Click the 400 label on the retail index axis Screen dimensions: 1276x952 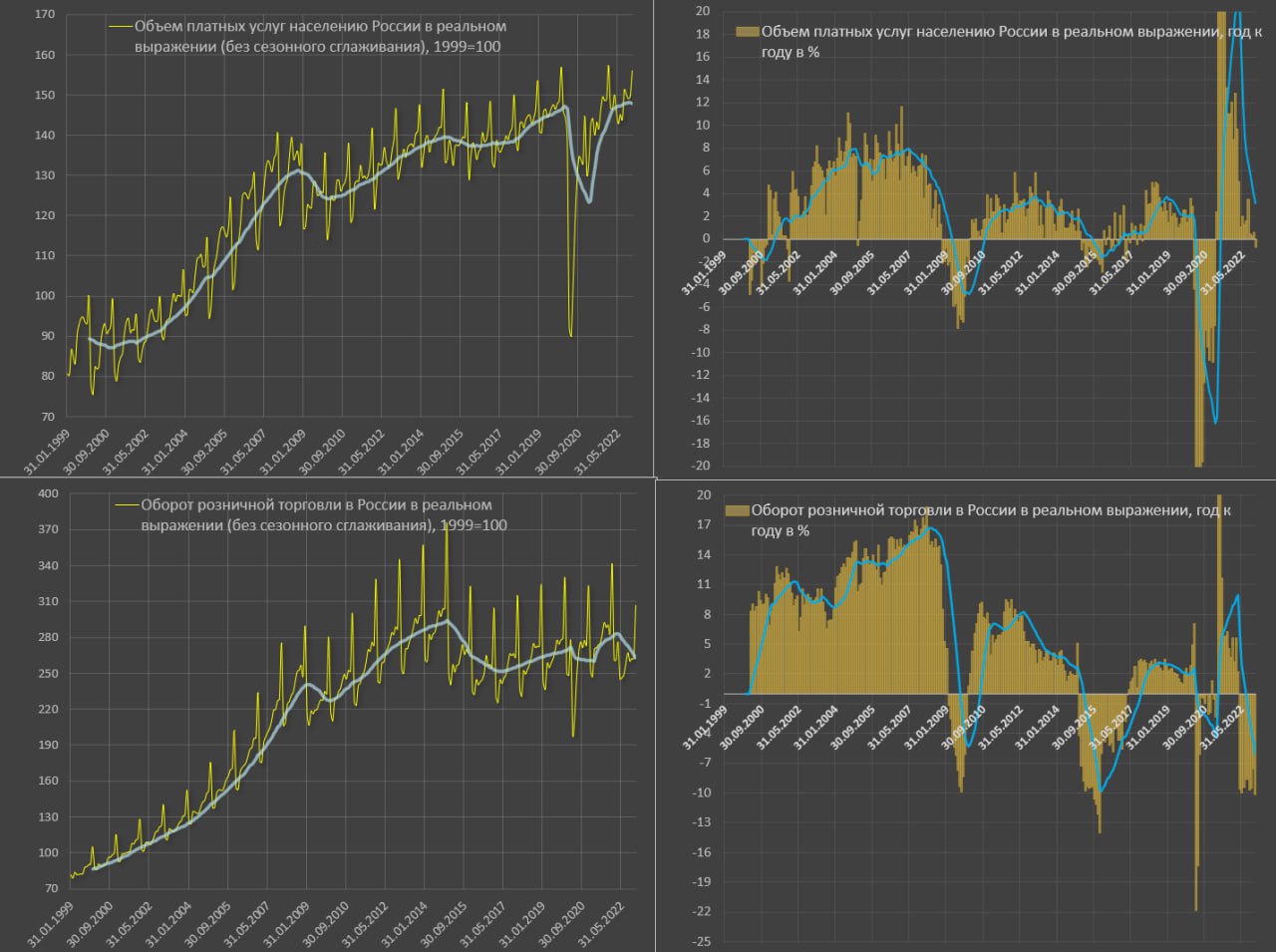(48, 493)
